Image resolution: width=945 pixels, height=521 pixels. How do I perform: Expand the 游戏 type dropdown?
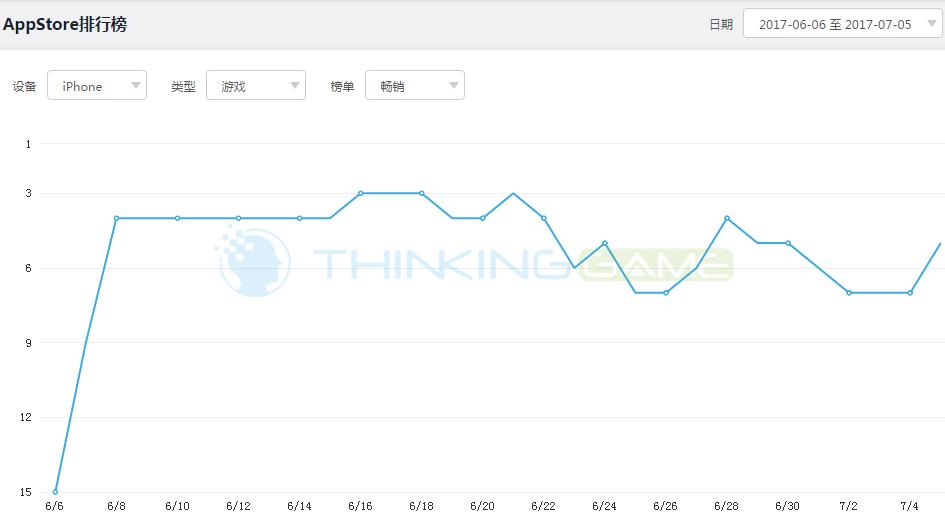(x=255, y=86)
